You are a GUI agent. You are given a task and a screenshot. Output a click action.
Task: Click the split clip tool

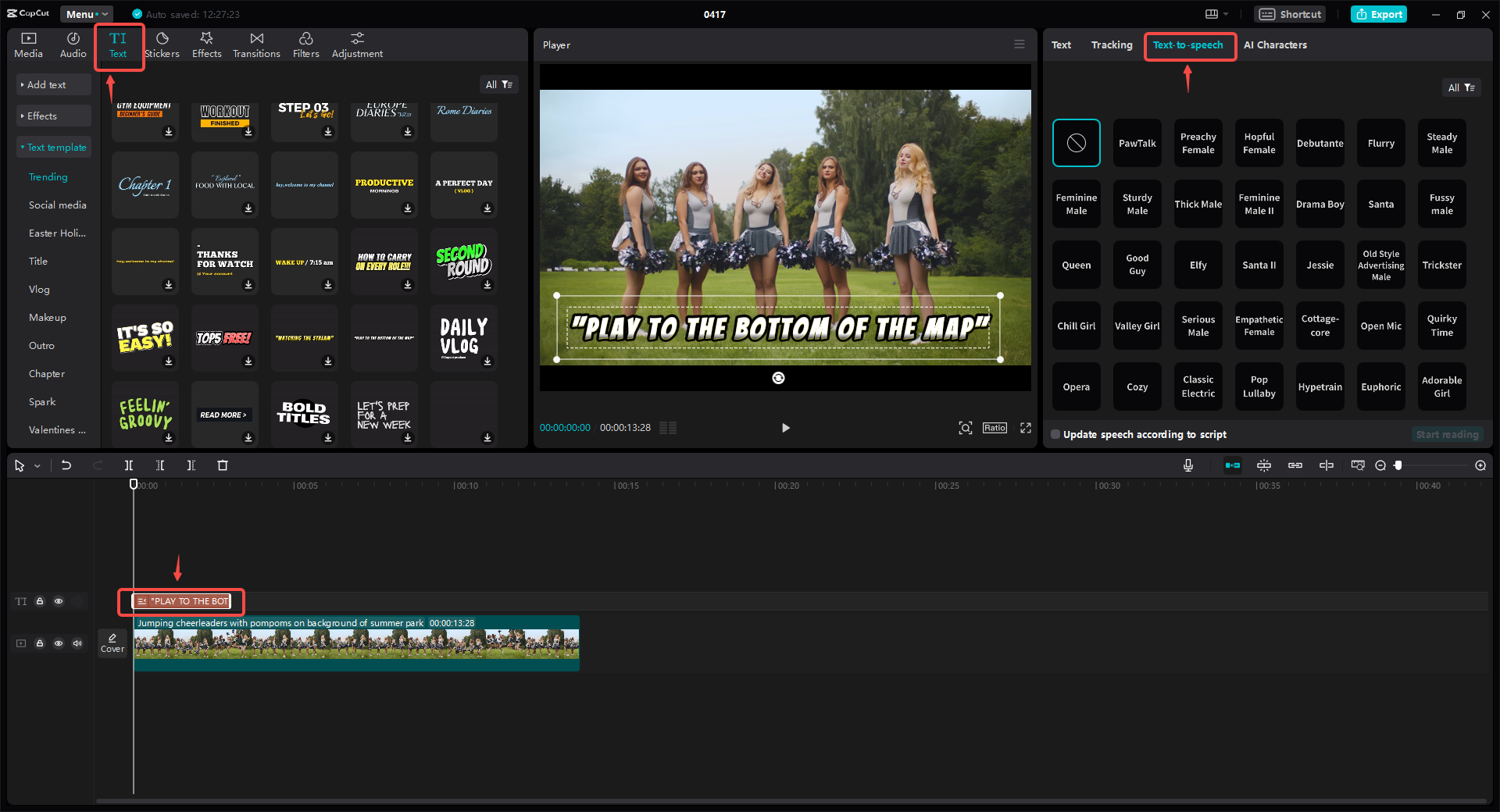pos(129,465)
